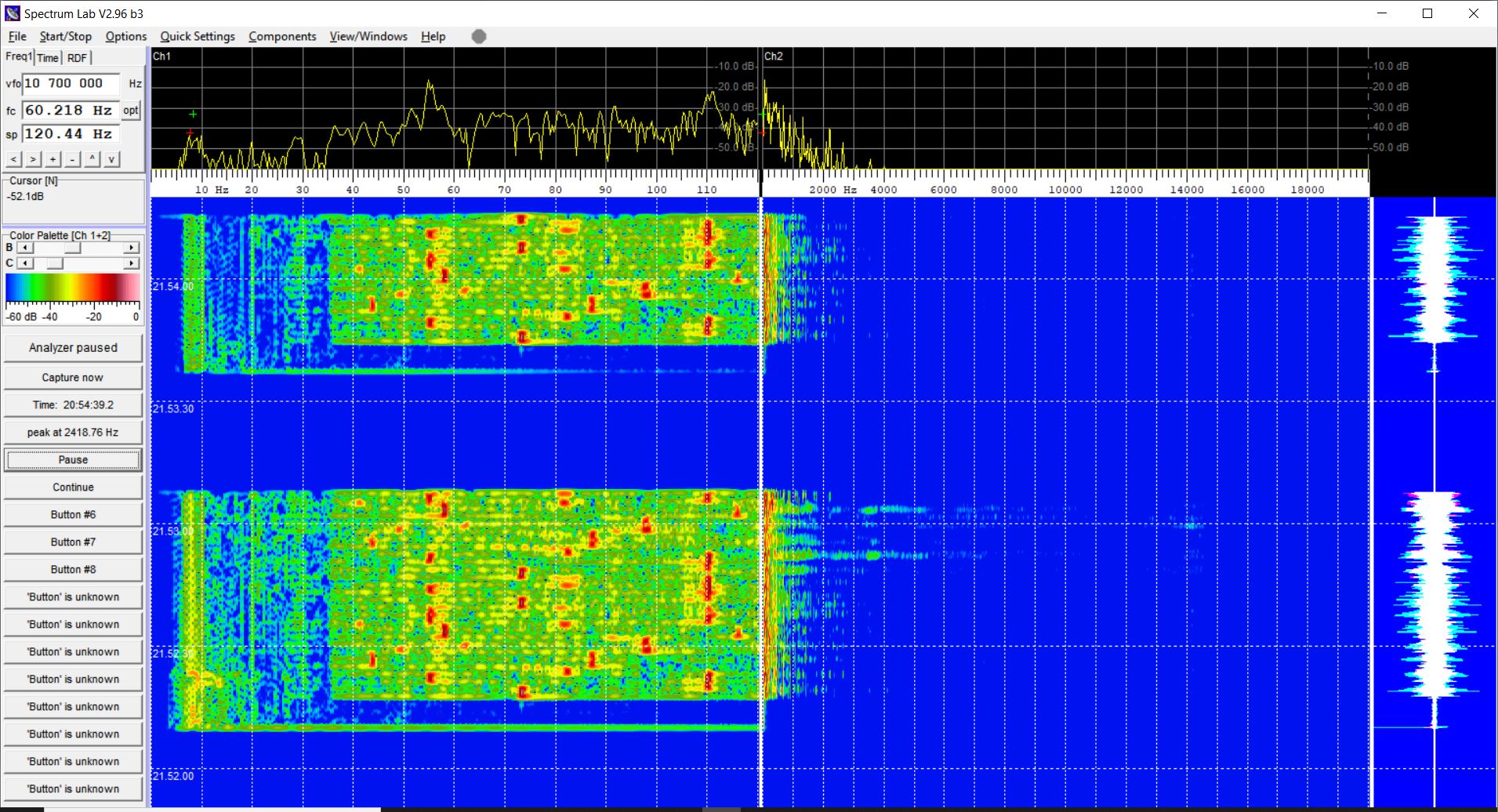Click the '^' up arrow button
The width and height of the screenshot is (1498, 812).
92,159
